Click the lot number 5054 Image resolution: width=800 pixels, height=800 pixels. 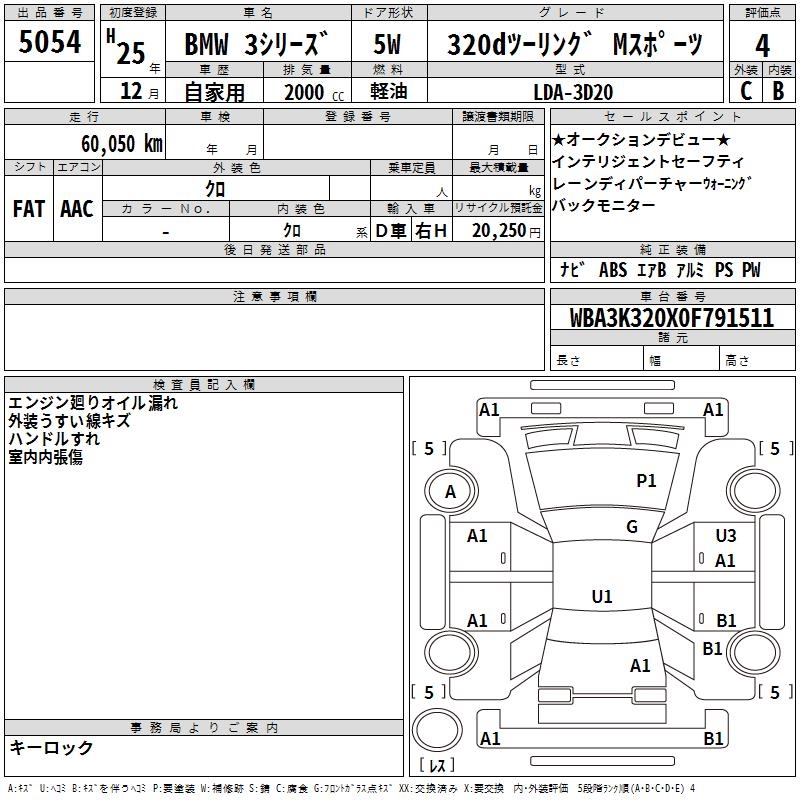pyautogui.click(x=49, y=42)
